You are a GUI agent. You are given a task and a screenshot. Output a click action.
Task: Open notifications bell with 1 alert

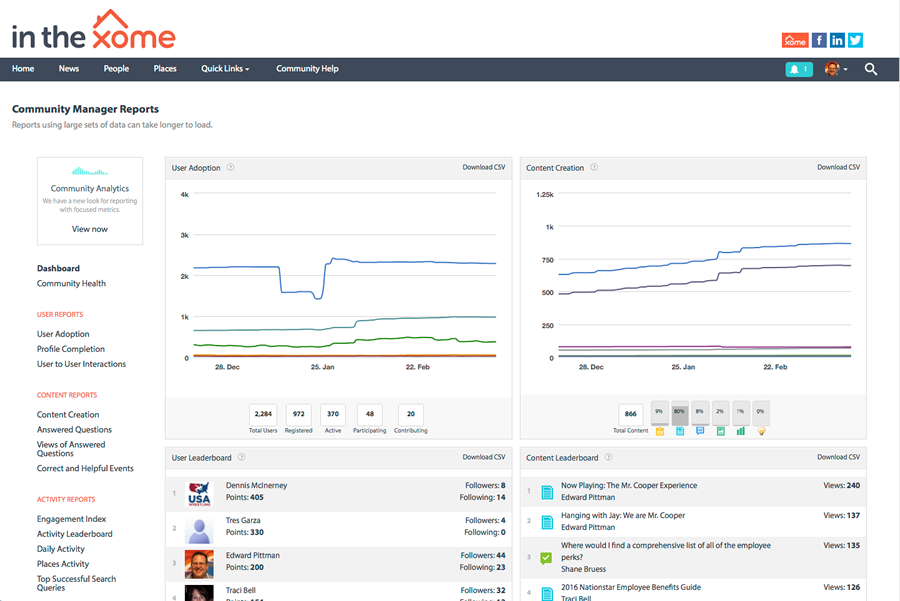tap(799, 69)
